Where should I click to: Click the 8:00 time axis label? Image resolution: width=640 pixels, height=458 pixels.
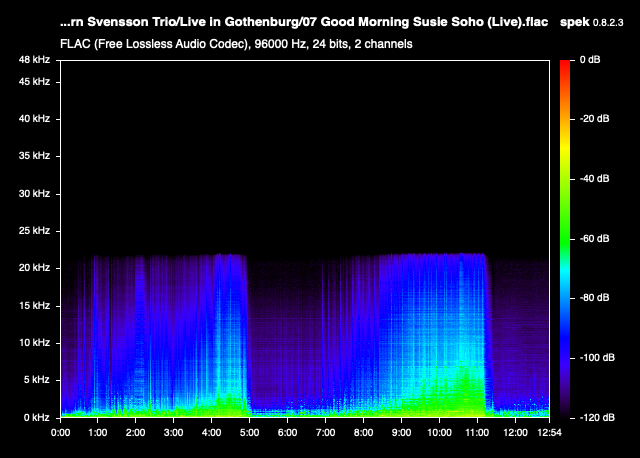363,433
